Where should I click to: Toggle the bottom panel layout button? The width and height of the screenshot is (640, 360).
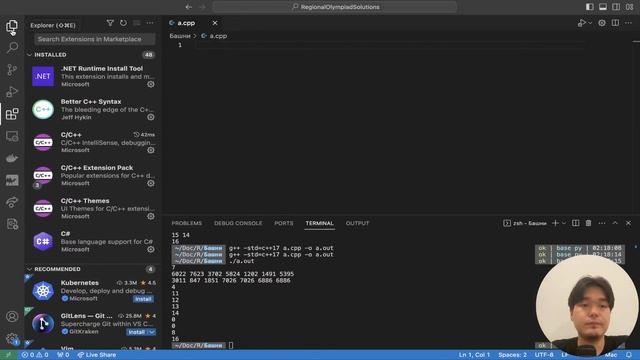tap(603, 7)
